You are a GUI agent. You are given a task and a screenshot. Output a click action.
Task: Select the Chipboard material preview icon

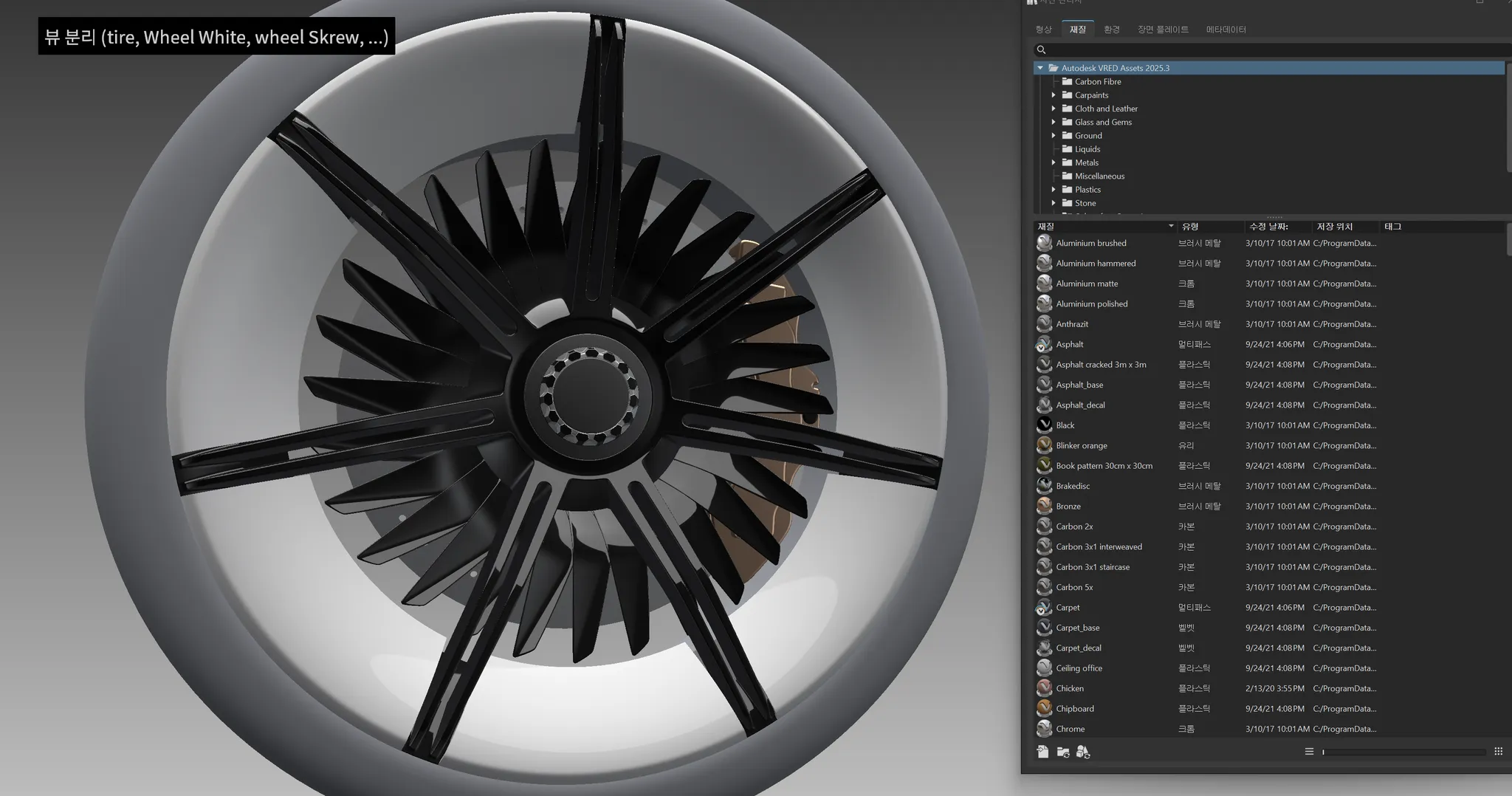tap(1044, 709)
